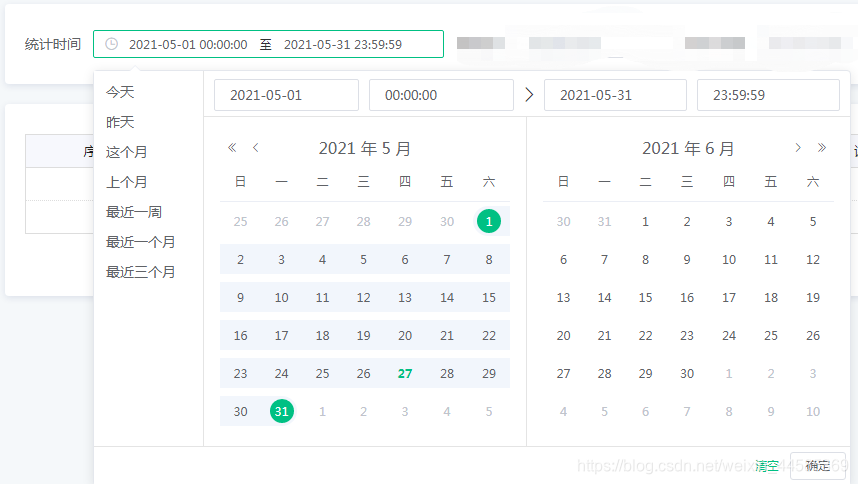
Task: Select June 26 in the June panel
Action: (x=813, y=335)
